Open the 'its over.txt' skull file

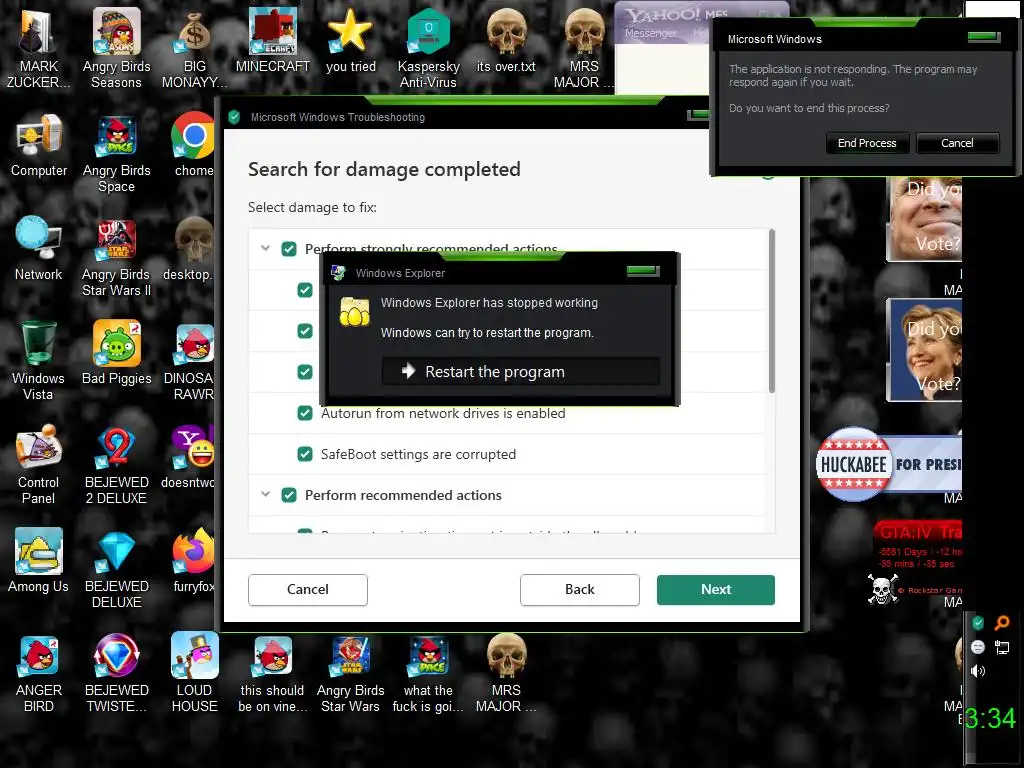coord(506,40)
